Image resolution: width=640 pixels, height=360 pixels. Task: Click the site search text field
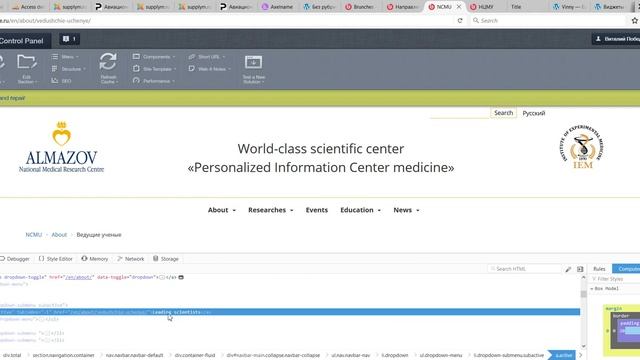tap(460, 113)
